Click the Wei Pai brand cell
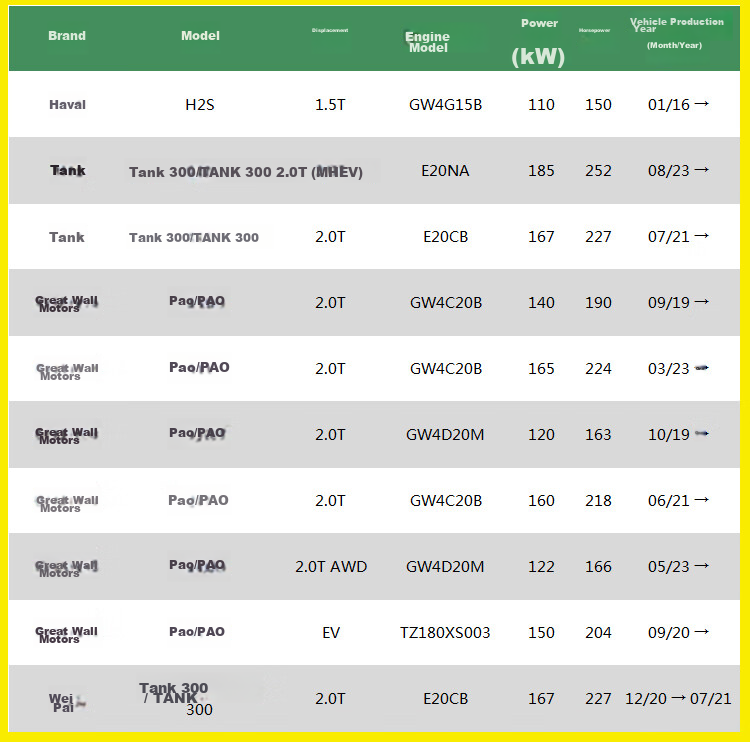 pos(65,703)
